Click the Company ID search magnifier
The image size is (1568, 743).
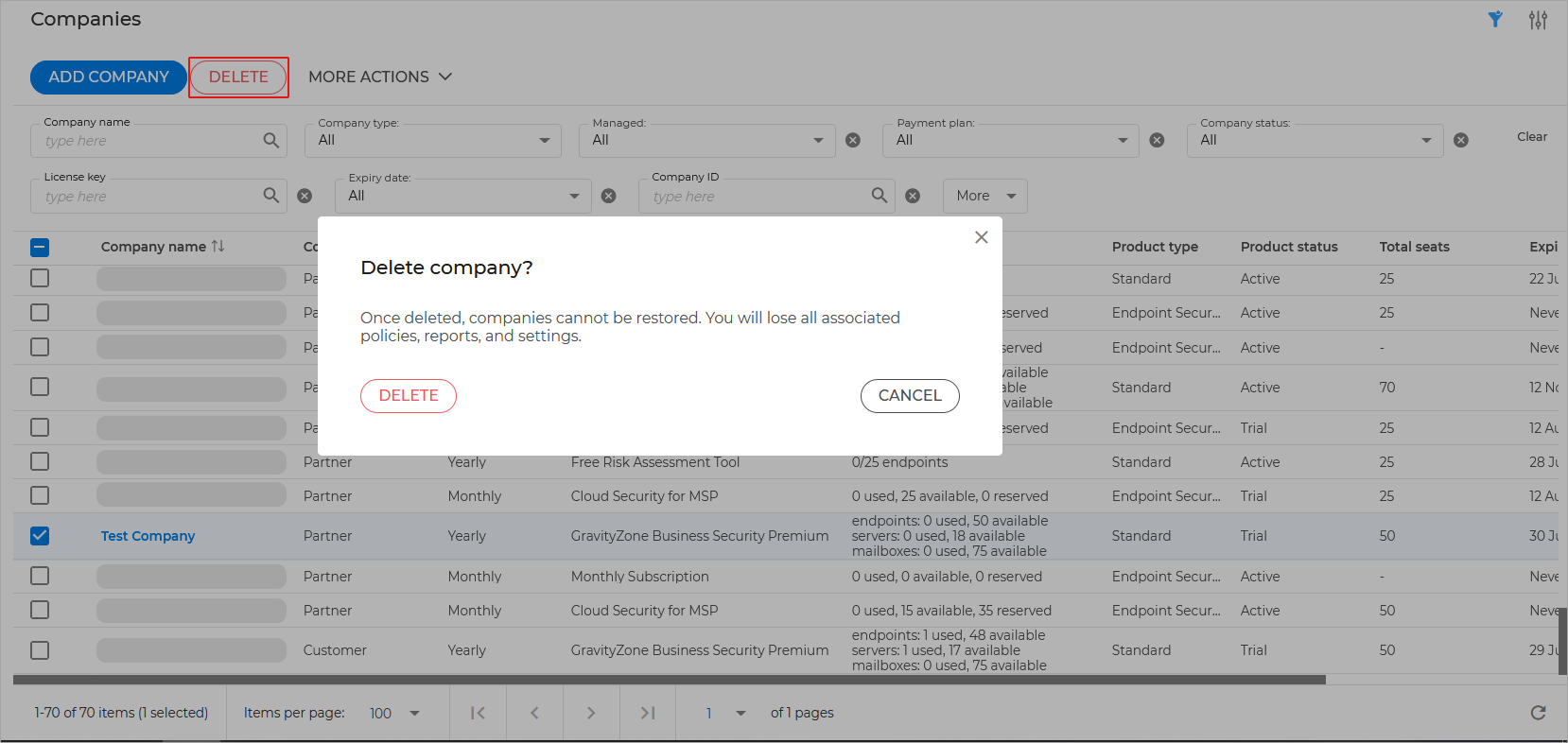click(880, 196)
